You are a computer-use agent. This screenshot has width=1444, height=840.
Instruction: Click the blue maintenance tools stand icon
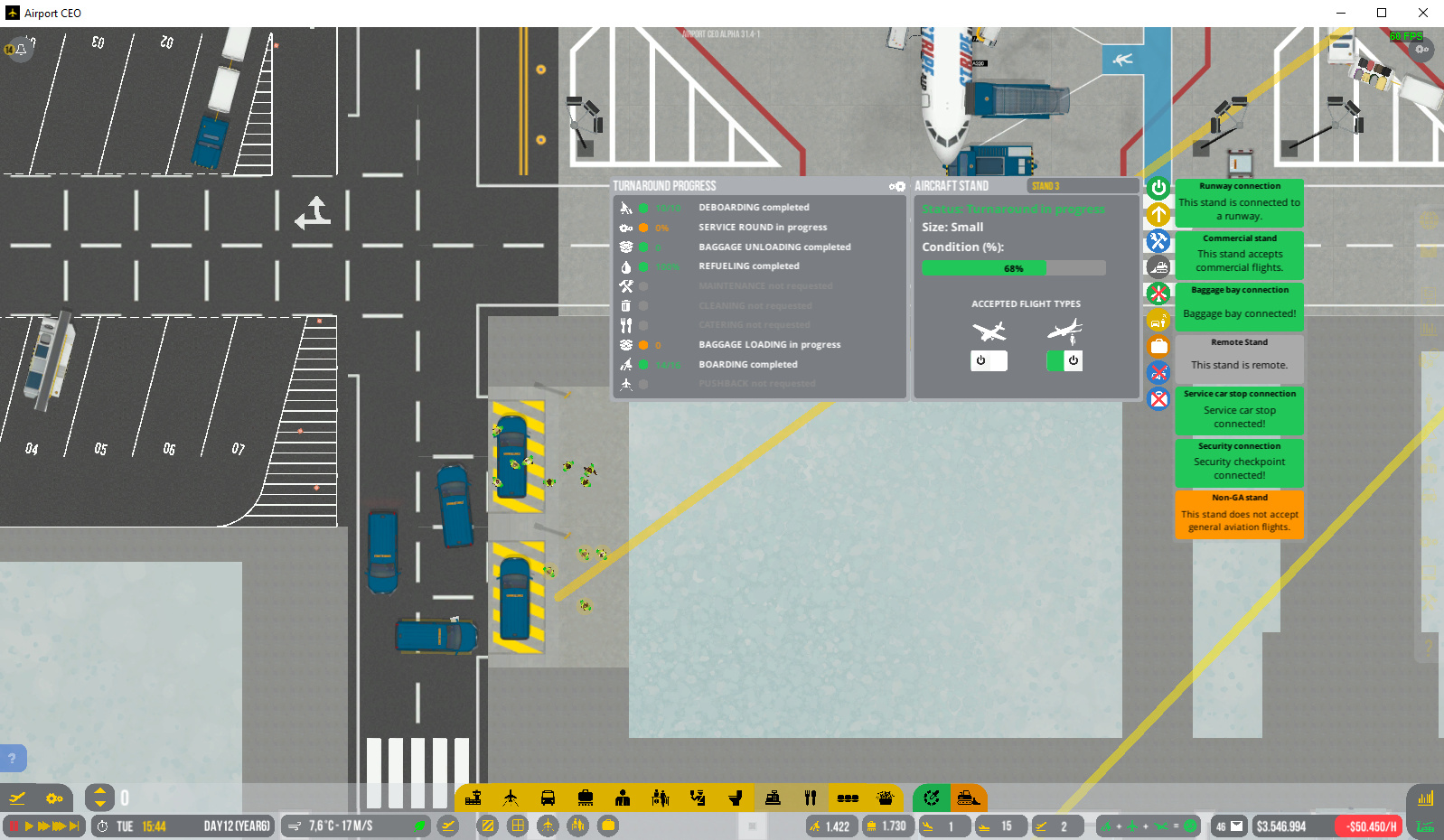[1158, 241]
